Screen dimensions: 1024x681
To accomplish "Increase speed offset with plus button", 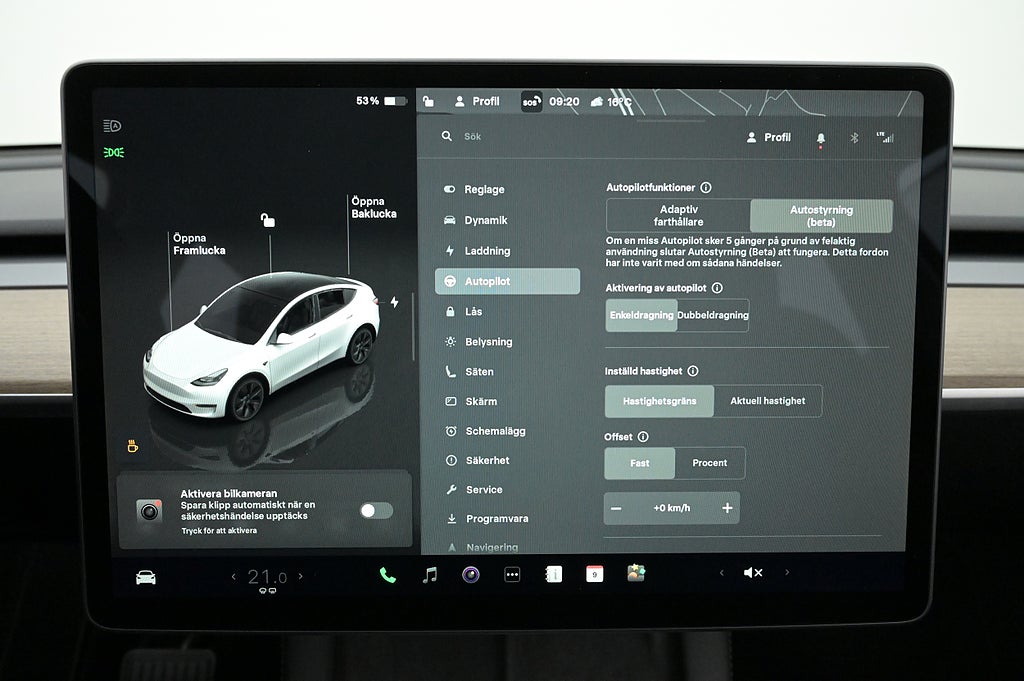I will pos(727,508).
